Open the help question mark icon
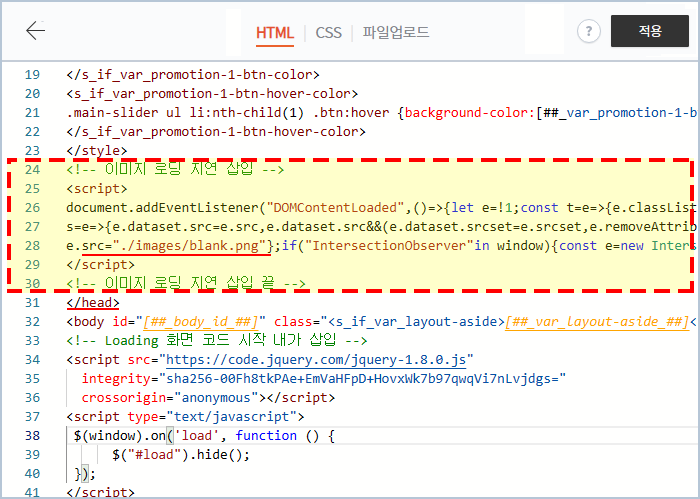Viewport: 700px width, 499px height. coord(588,32)
